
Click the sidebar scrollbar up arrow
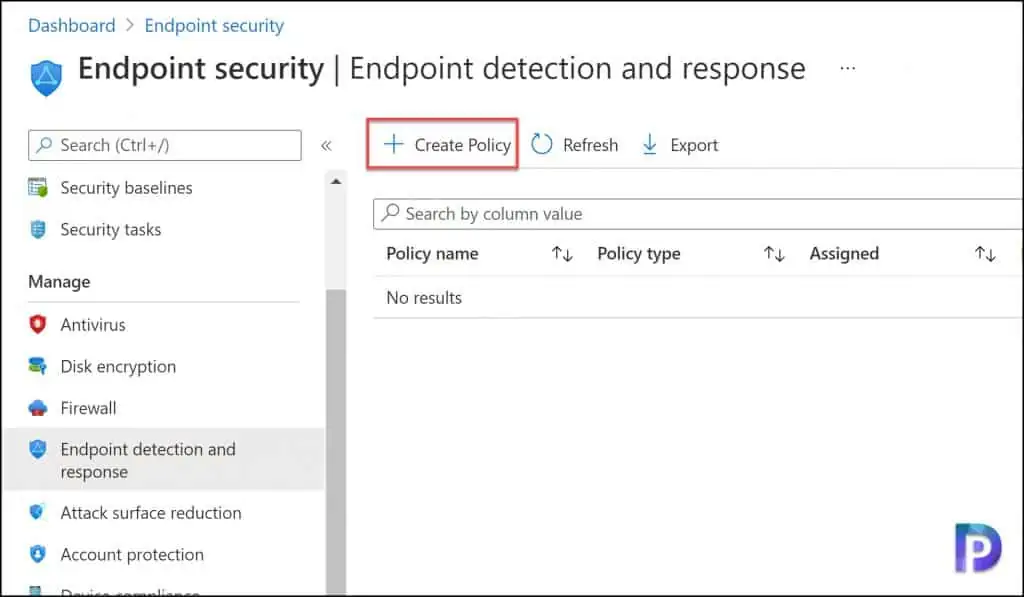click(336, 182)
